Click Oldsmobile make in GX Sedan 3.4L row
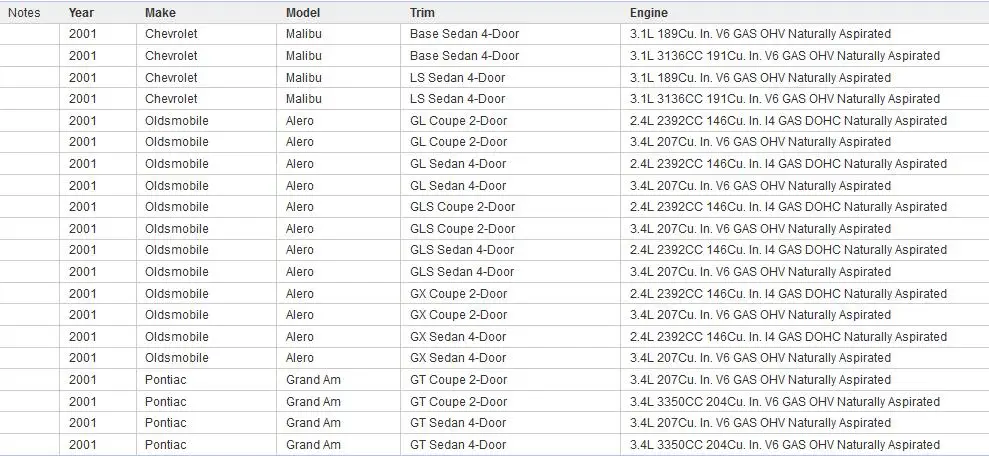Image resolution: width=989 pixels, height=456 pixels. [x=177, y=358]
